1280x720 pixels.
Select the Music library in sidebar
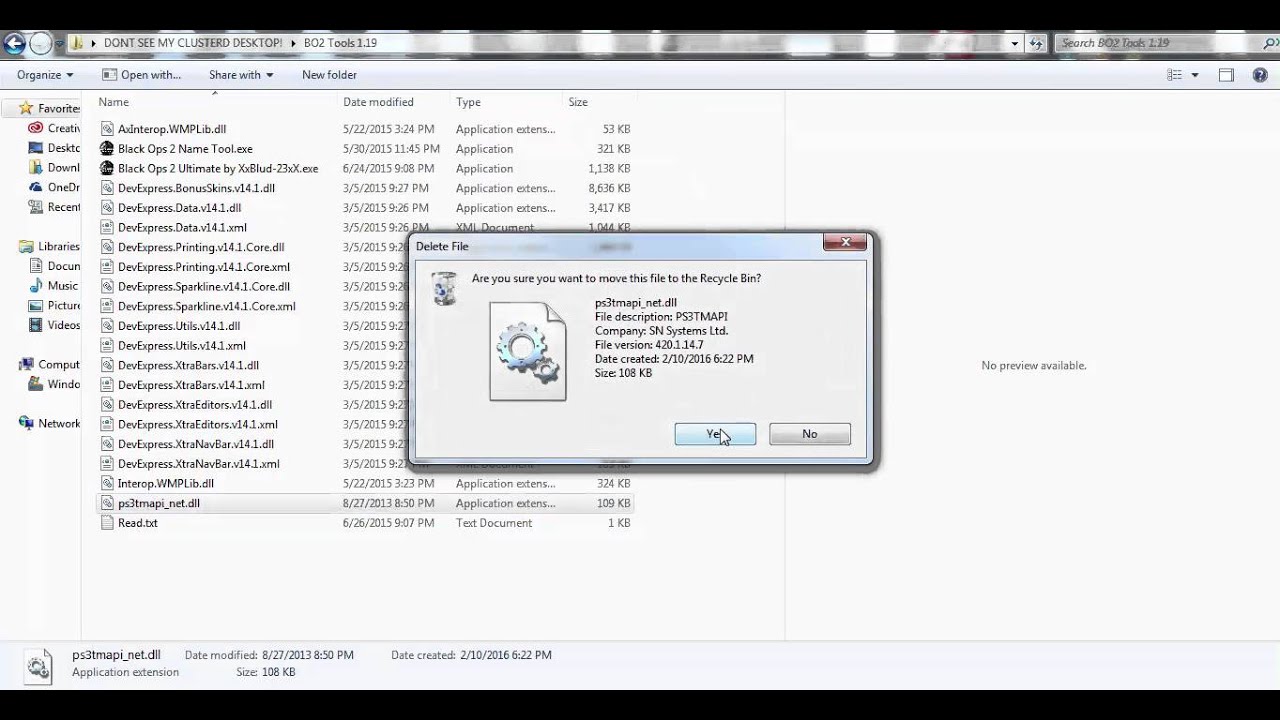pyautogui.click(x=54, y=286)
